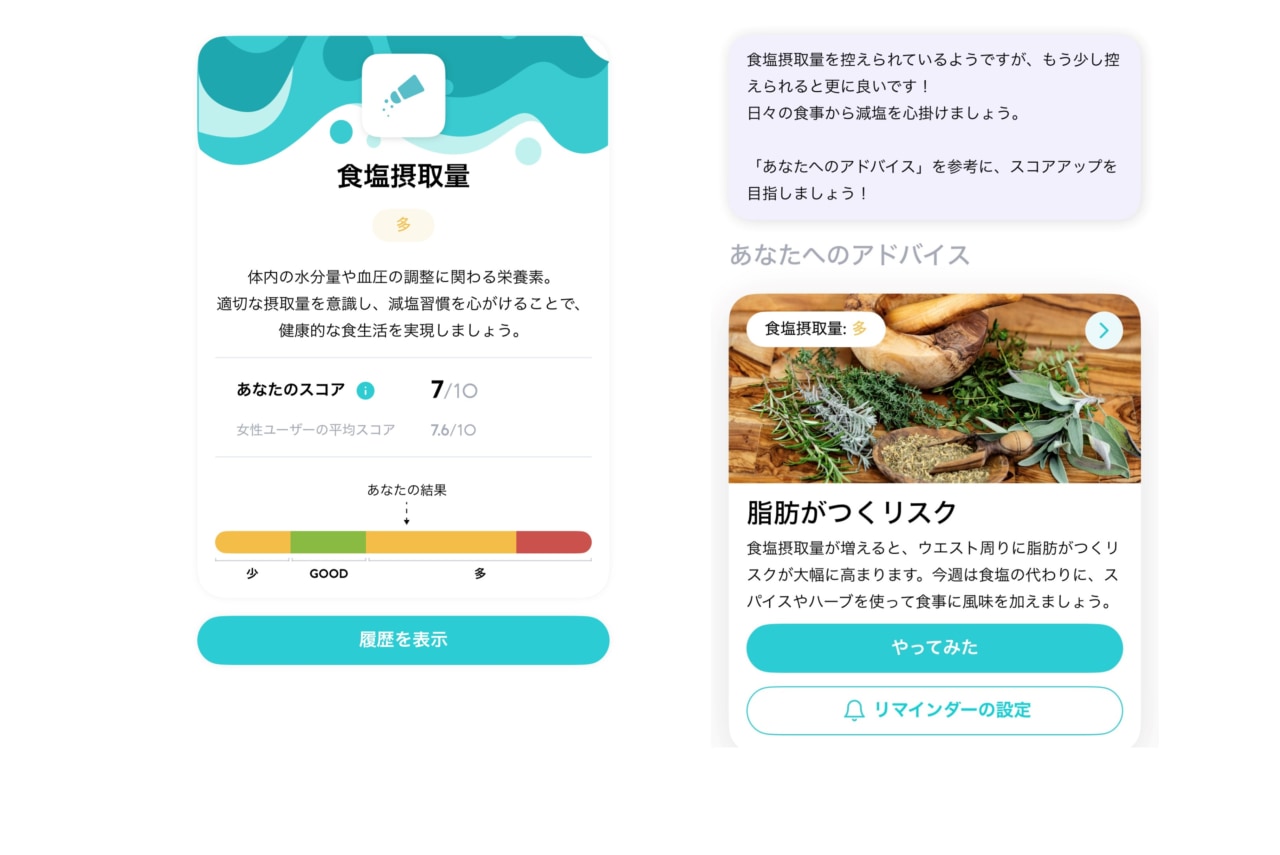1280x855 pixels.
Task: Click the 多 status badge under title
Action: [x=403, y=225]
